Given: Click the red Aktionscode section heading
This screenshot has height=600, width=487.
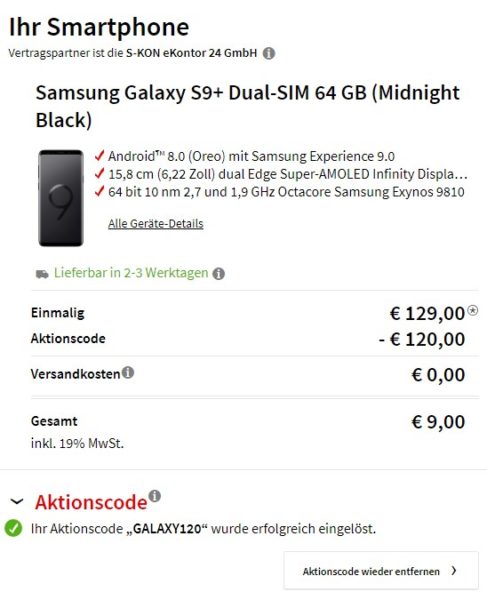Looking at the screenshot, I should 91,502.
